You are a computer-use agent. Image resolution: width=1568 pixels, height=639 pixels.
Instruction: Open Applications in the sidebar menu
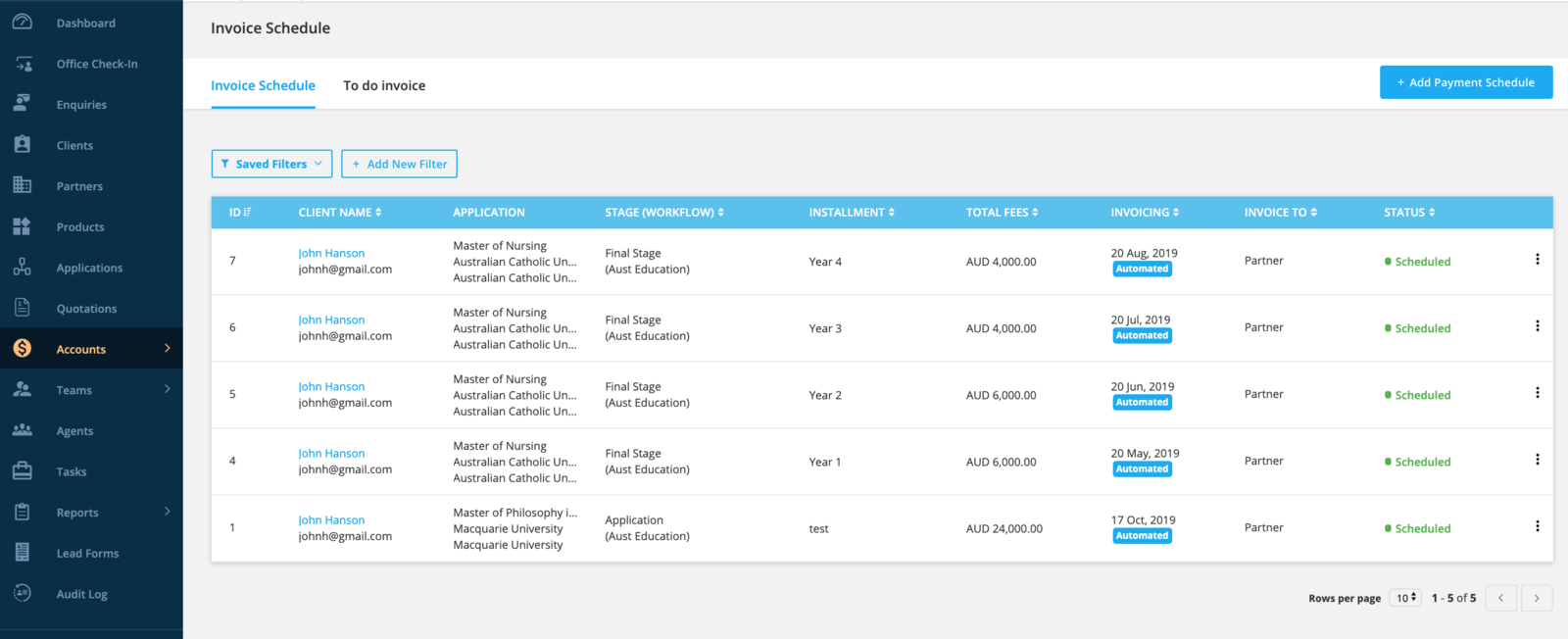click(91, 268)
